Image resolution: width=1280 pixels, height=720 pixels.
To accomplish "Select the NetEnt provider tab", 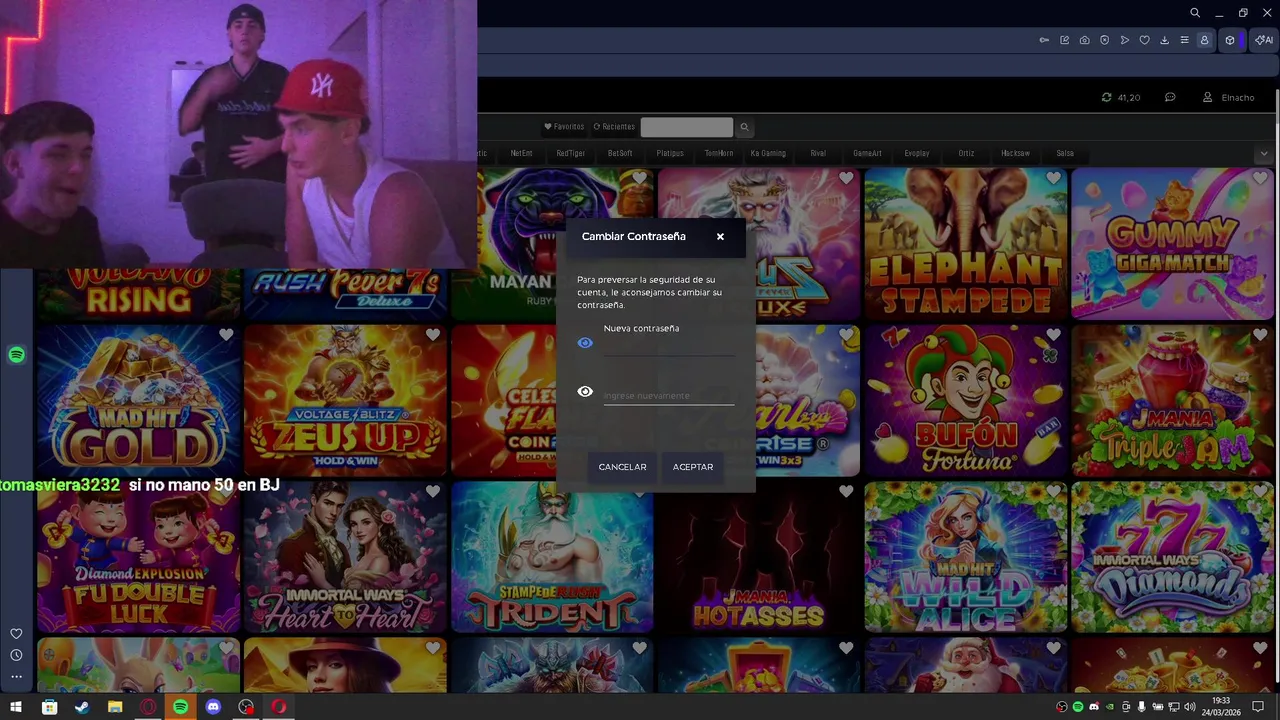I will point(521,153).
